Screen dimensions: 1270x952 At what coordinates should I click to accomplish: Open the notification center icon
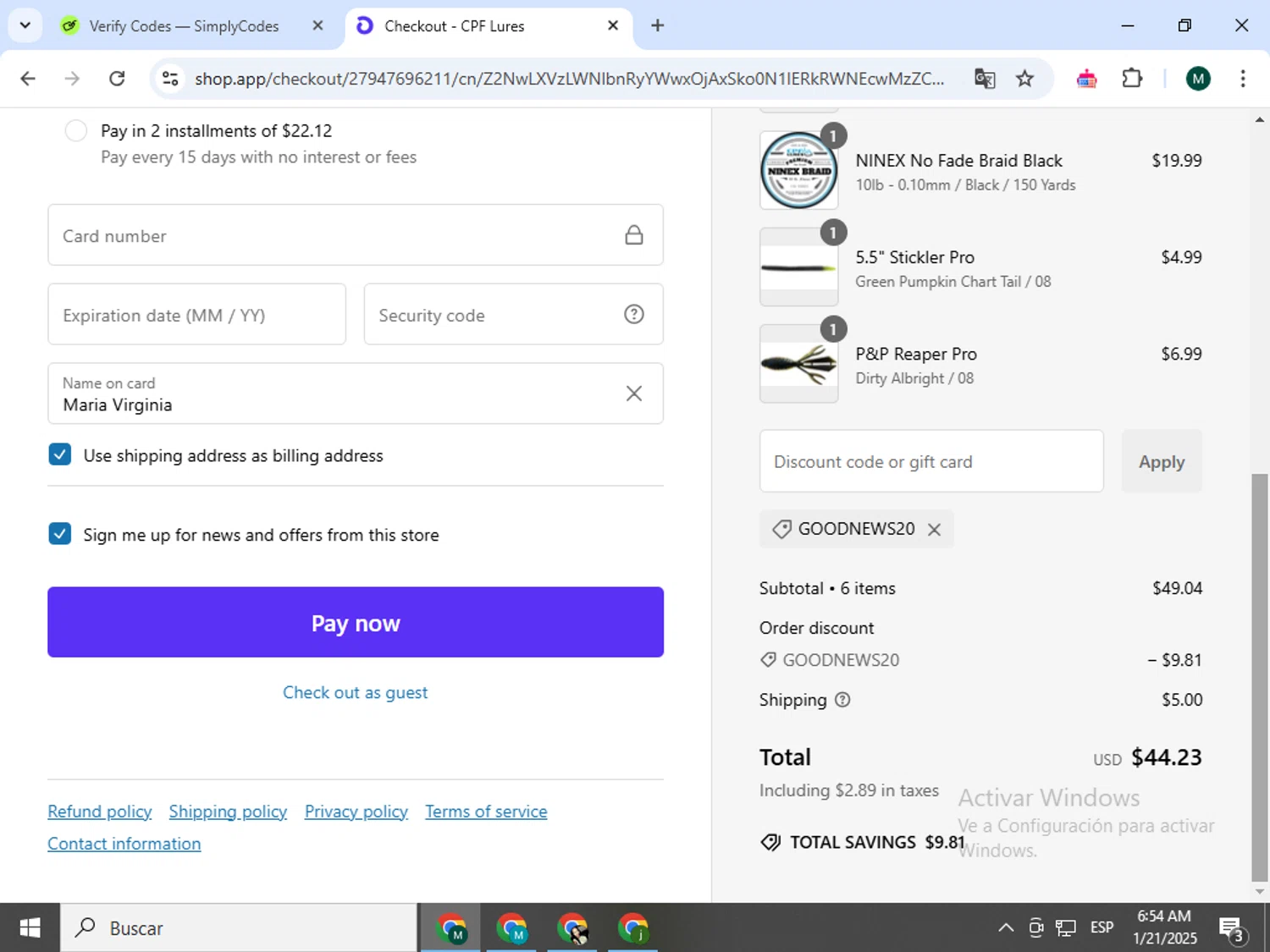click(x=1232, y=928)
